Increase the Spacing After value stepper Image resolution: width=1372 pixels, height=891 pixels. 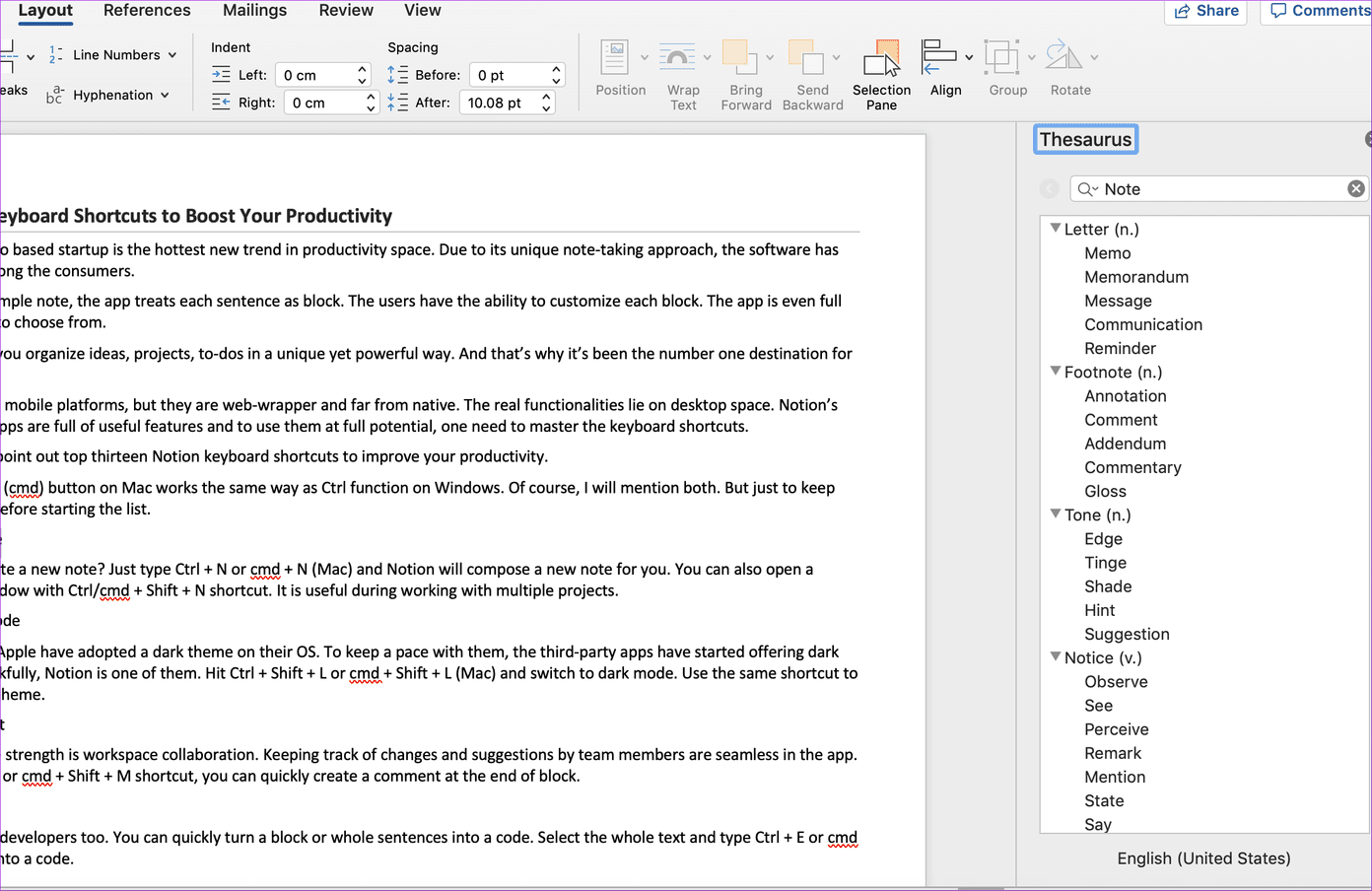547,97
